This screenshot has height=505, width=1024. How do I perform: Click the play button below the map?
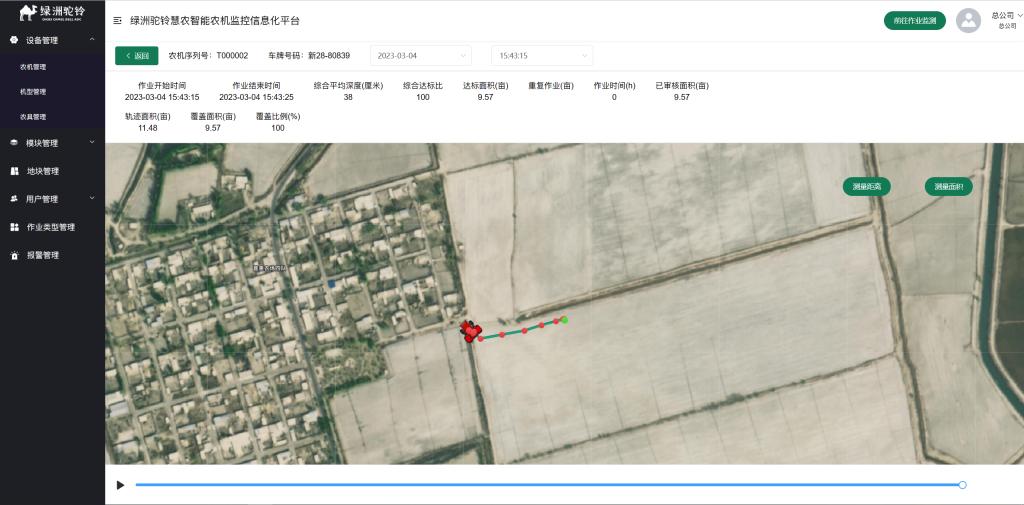tap(121, 485)
